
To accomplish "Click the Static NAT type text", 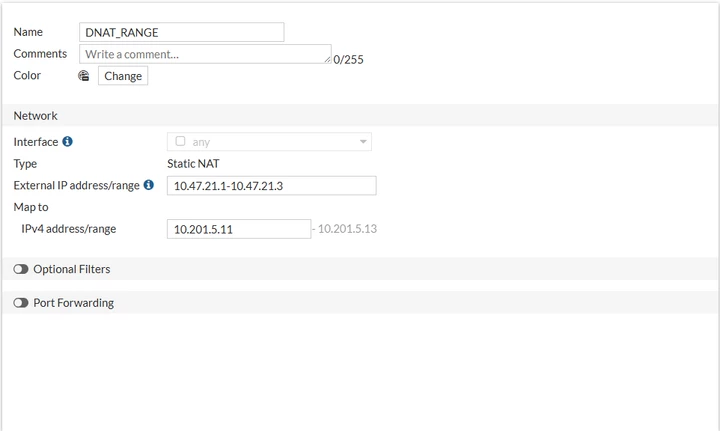I will click(193, 163).
